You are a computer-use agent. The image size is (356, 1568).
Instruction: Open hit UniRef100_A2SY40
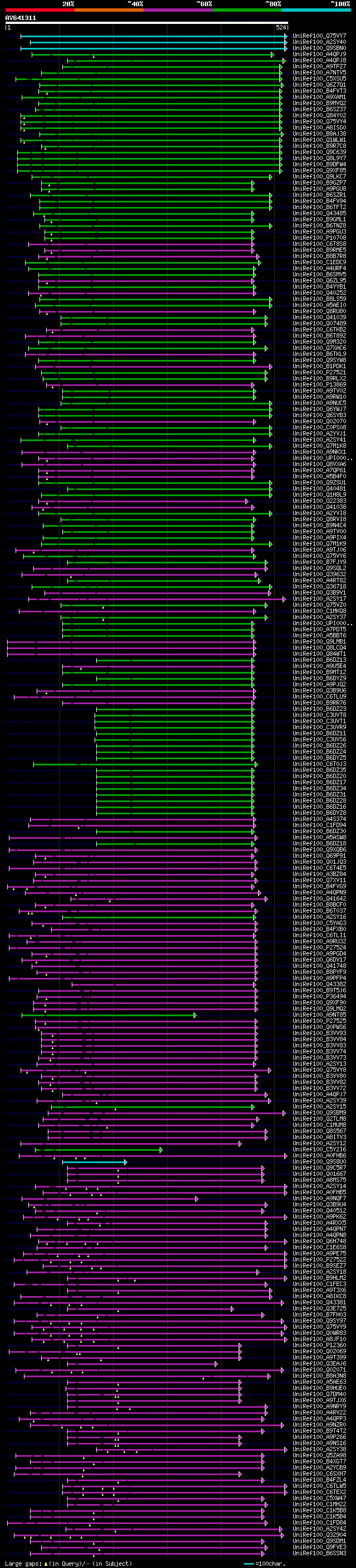[319, 42]
